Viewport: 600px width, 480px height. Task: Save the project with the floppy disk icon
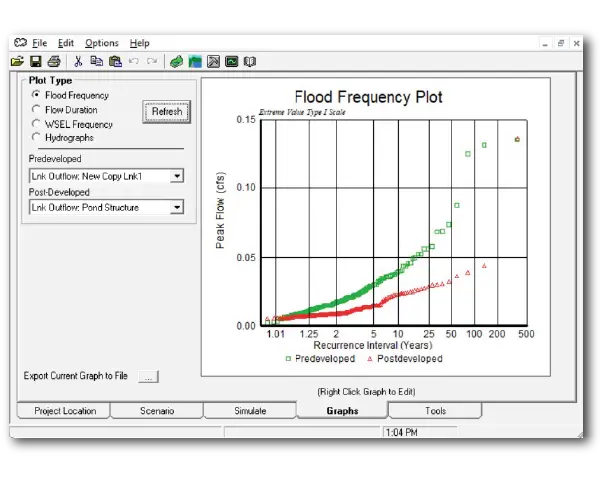[36, 61]
